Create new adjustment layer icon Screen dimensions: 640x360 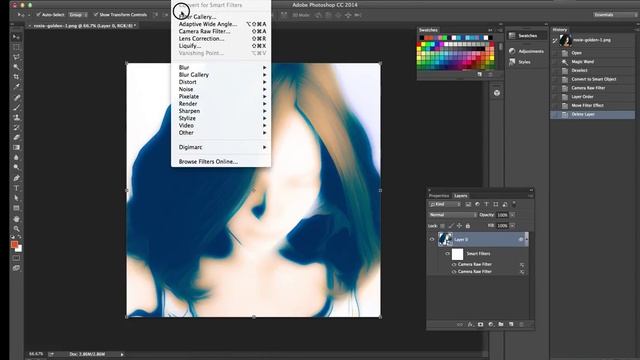[491, 324]
